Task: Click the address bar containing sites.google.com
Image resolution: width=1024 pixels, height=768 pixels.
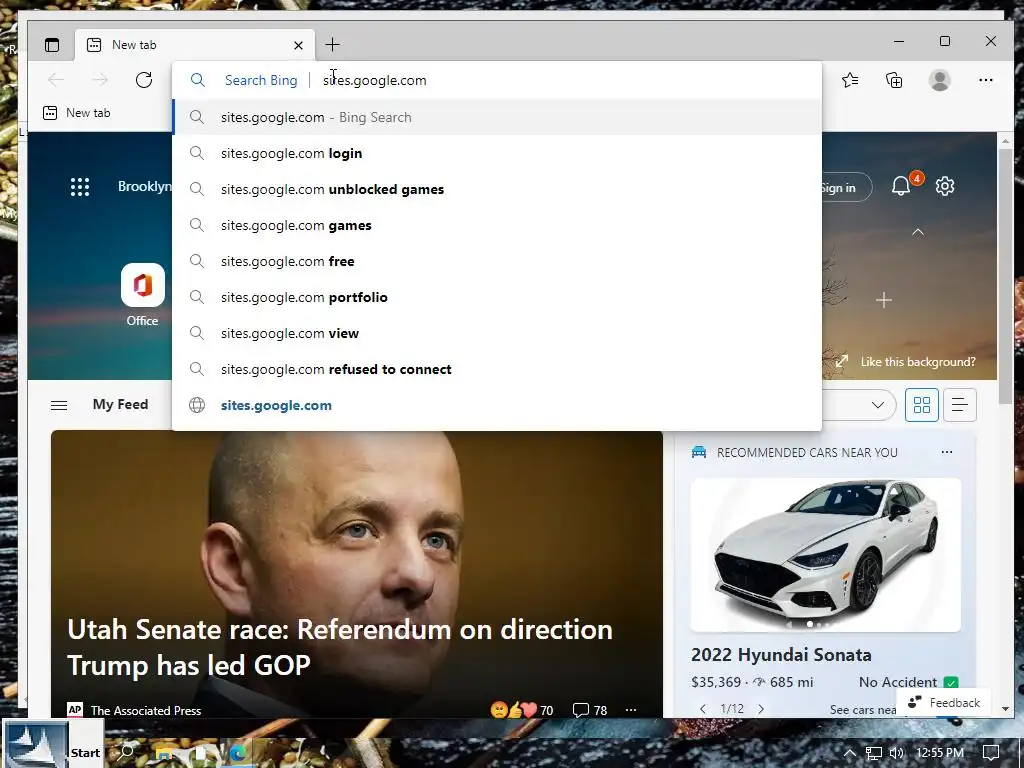Action: coord(496,80)
